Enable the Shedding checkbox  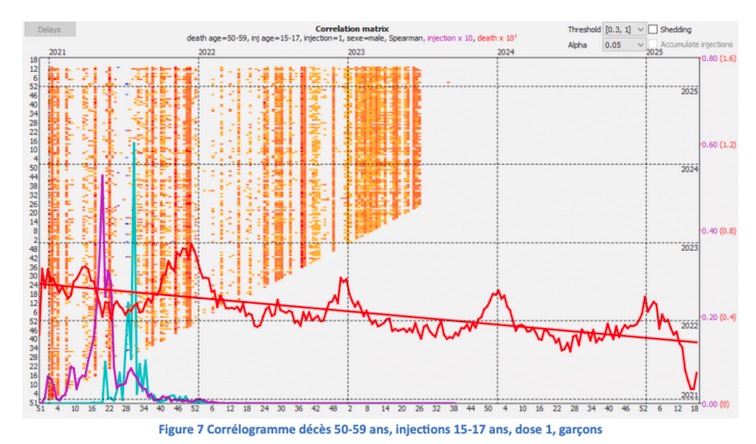pos(653,30)
